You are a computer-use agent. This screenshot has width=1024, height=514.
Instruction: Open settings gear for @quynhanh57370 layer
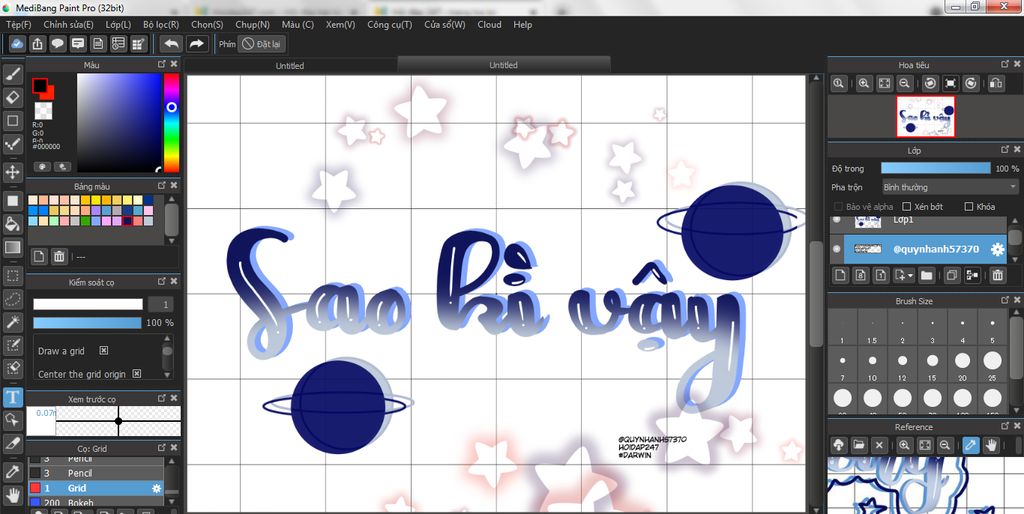pyautogui.click(x=997, y=249)
